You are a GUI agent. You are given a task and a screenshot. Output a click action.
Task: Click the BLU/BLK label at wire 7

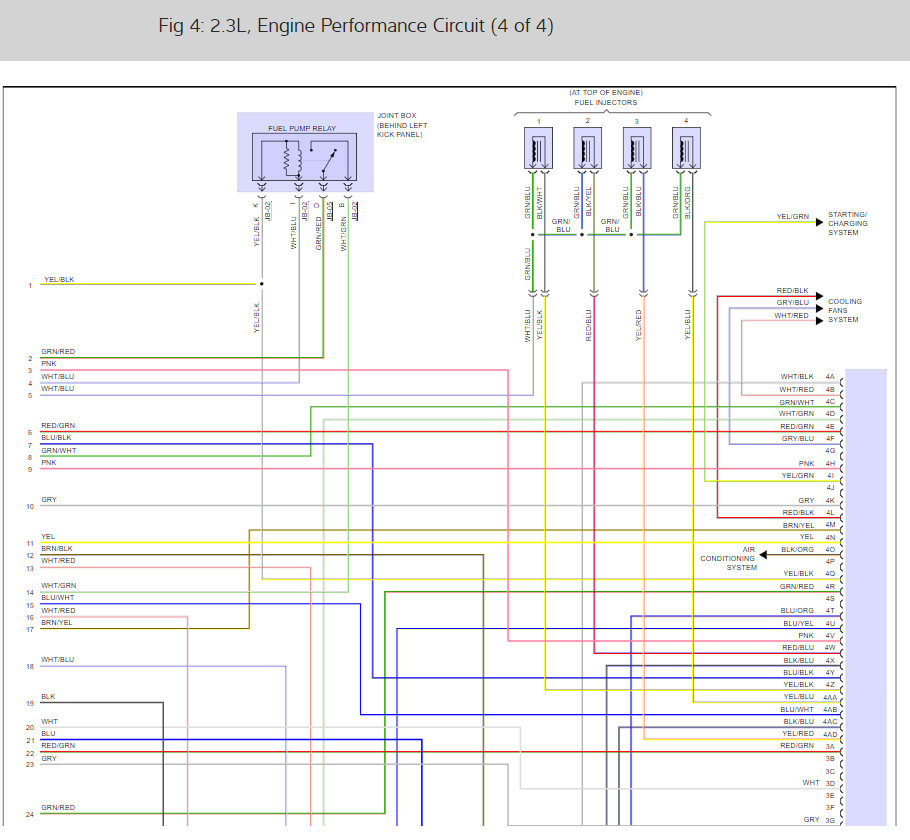56,438
